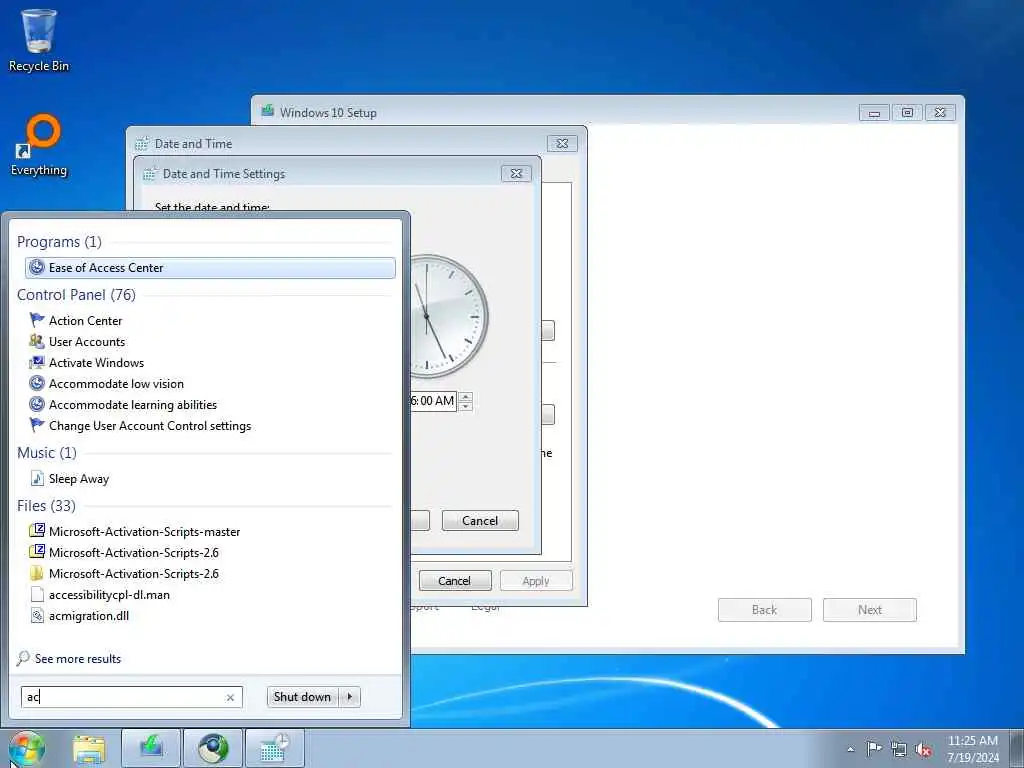Click the time input field

pyautogui.click(x=433, y=401)
